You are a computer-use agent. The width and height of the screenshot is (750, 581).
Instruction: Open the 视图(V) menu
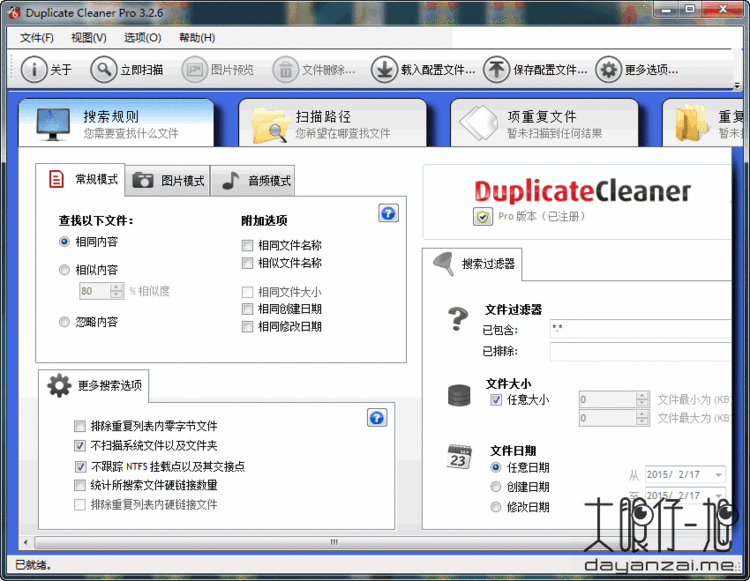tap(89, 38)
